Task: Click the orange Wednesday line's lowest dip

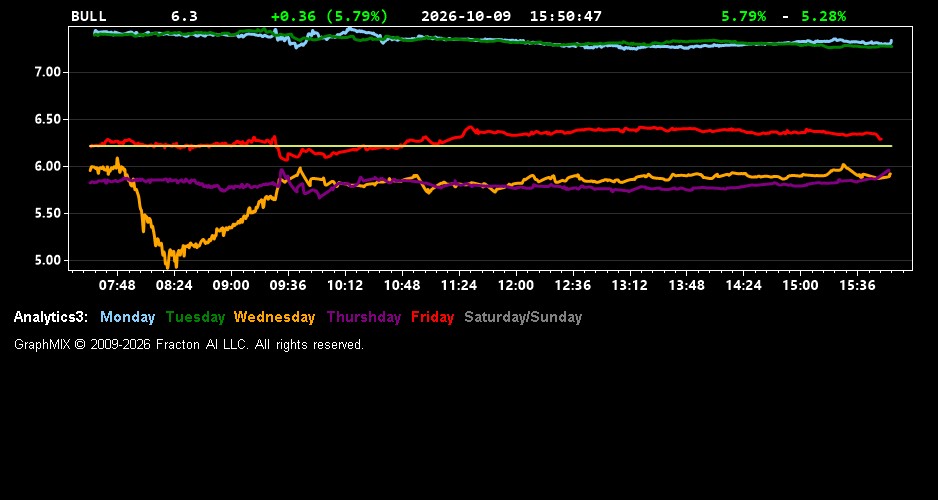Action: click(x=170, y=262)
